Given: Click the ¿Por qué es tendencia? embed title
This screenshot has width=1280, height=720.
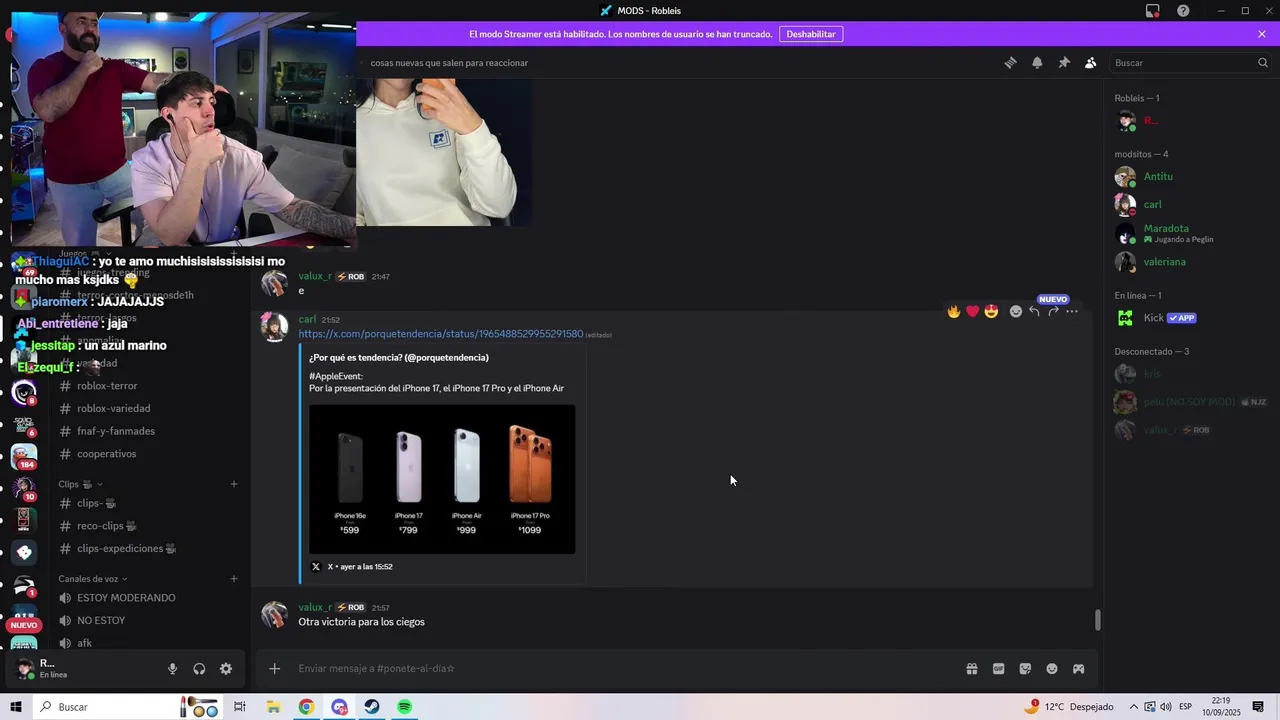Looking at the screenshot, I should pos(399,357).
